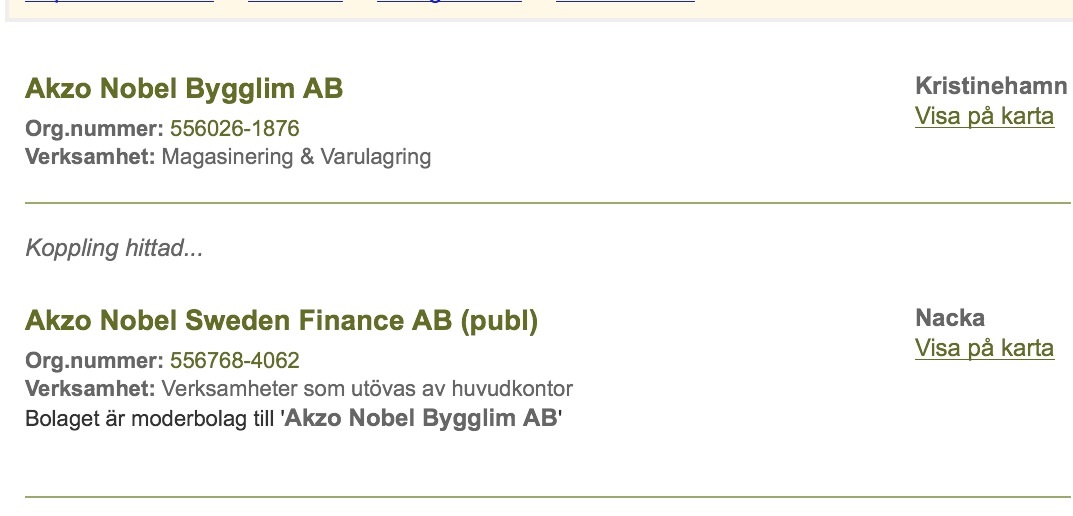
Task: Select the Kristinehamn location label
Action: 991,86
